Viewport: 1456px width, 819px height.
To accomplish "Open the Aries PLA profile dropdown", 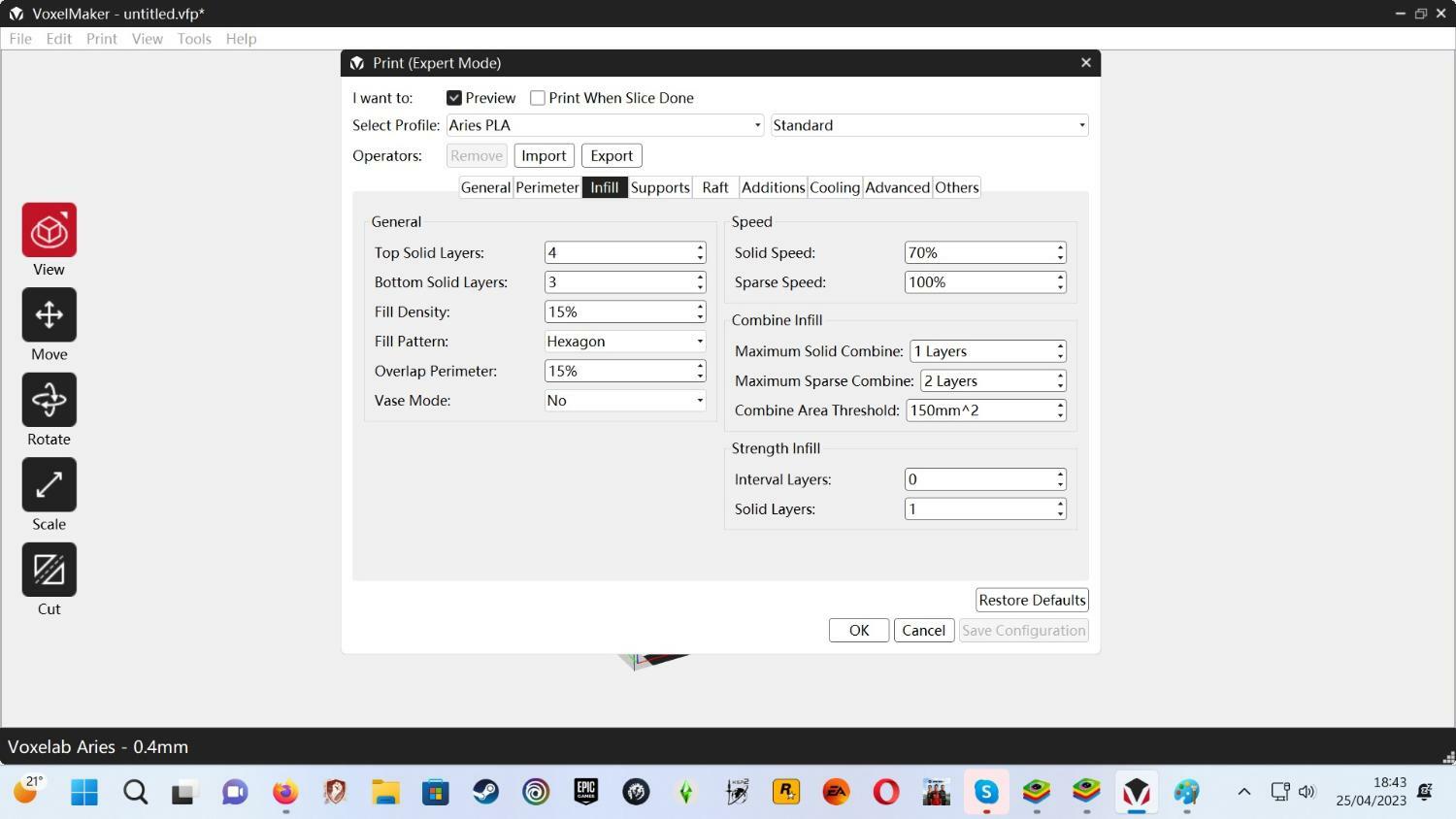I will pyautogui.click(x=605, y=125).
